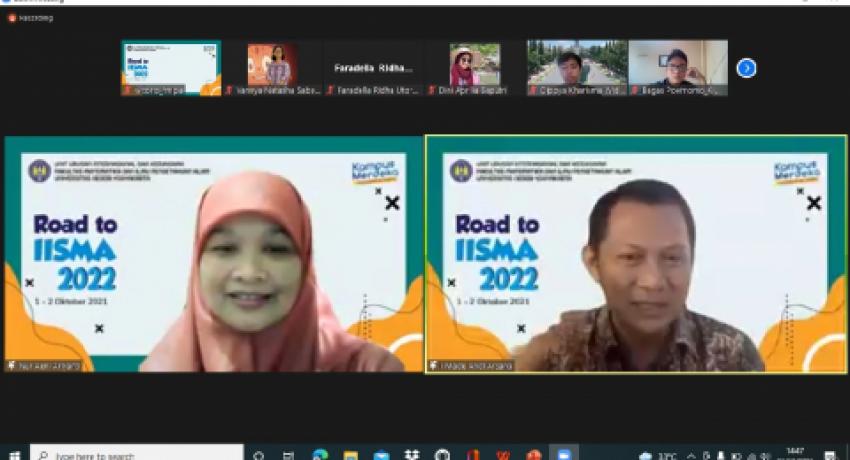Open the Windows Start menu
Image resolution: width=850 pixels, height=460 pixels.
pos(14,455)
